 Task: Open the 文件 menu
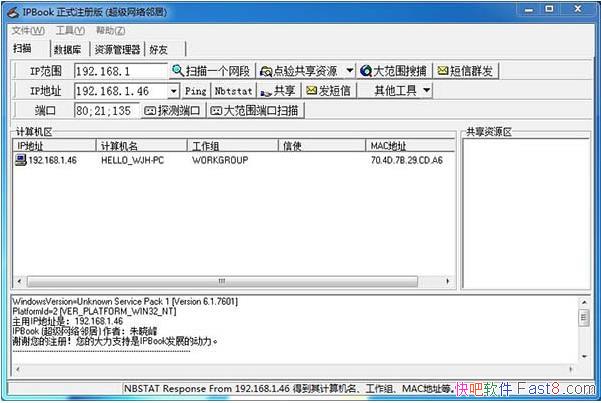[28, 30]
